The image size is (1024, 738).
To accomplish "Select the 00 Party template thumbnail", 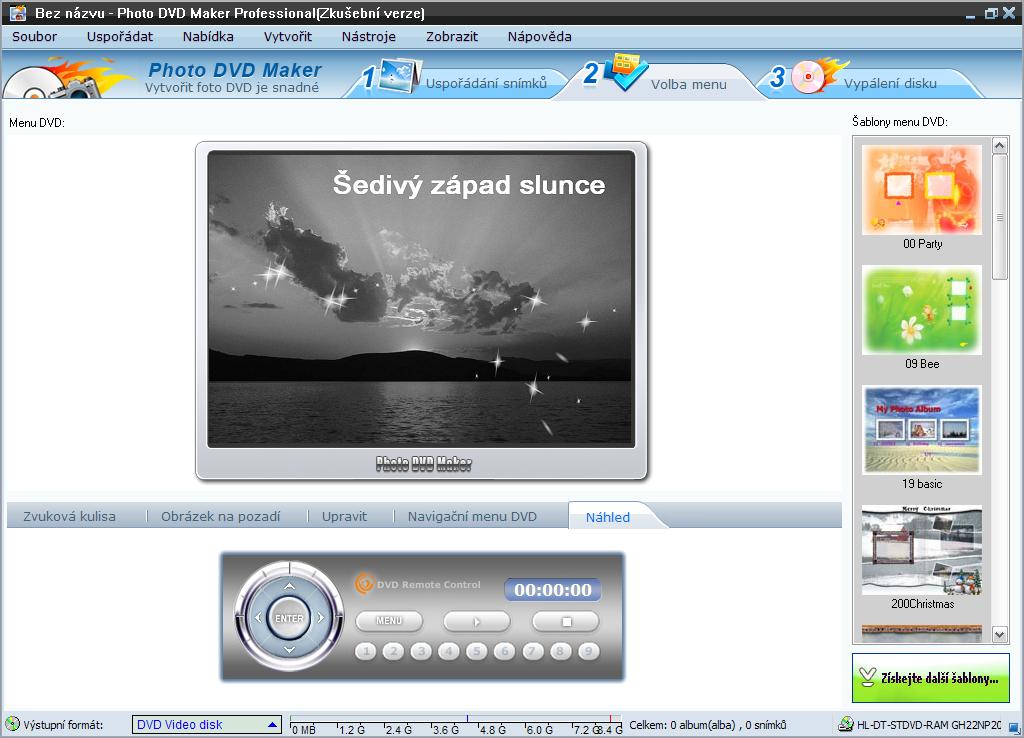I will pyautogui.click(x=921, y=189).
